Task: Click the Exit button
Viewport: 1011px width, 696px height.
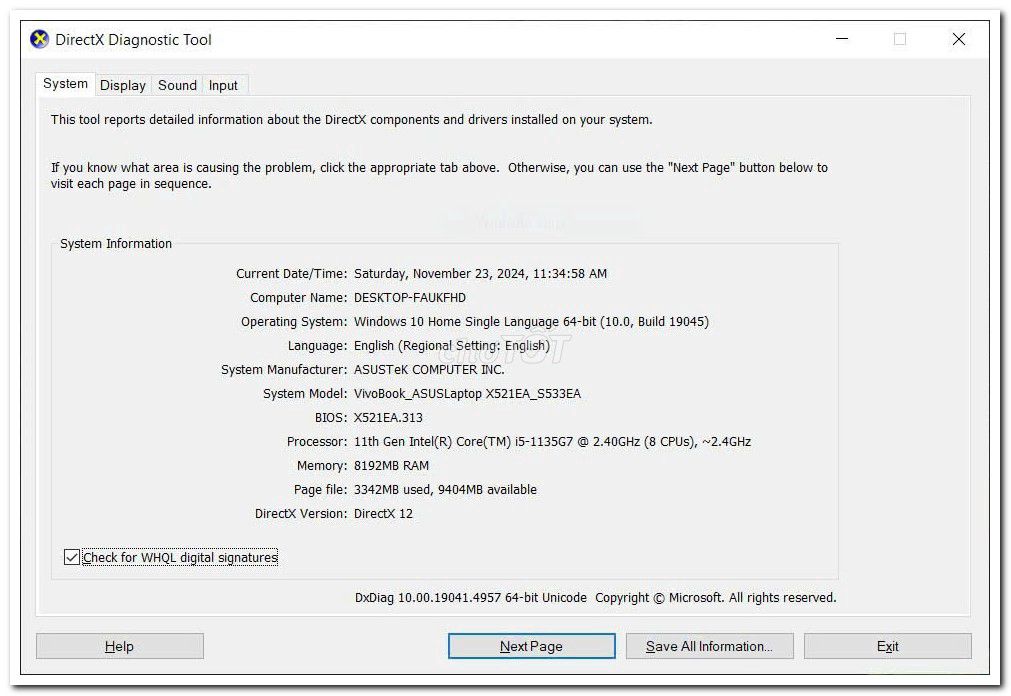Action: point(887,646)
